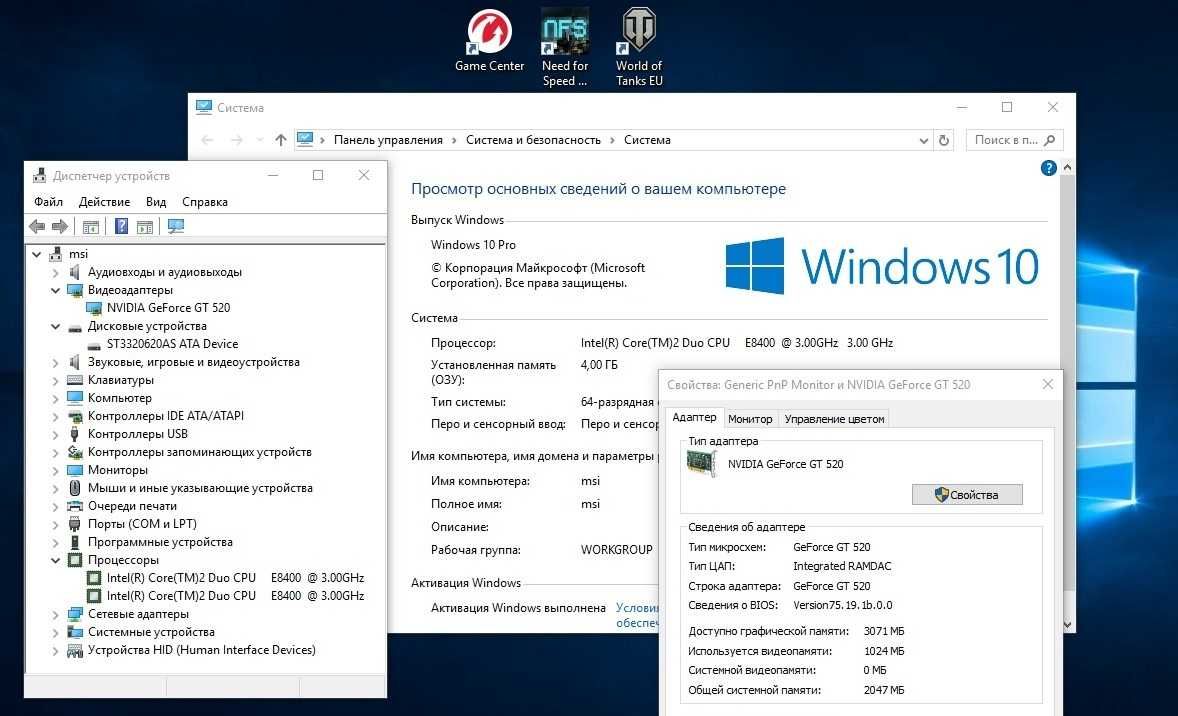Click the show/hide console tree toolbar icon
This screenshot has width=1178, height=716.
click(91, 227)
